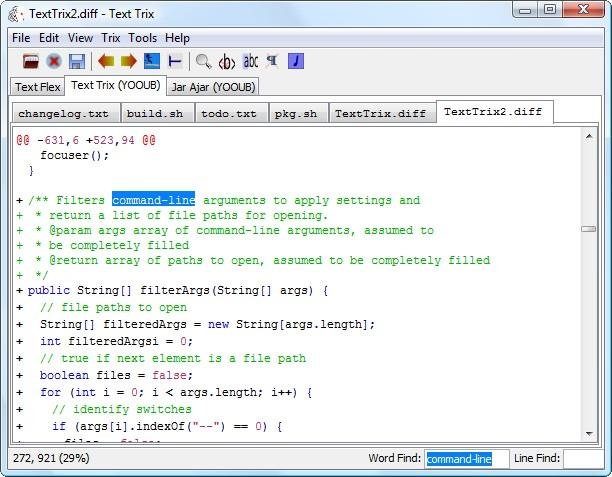This screenshot has width=612, height=477.
Task: Click the paragraph mark remover icon
Action: click(x=272, y=61)
